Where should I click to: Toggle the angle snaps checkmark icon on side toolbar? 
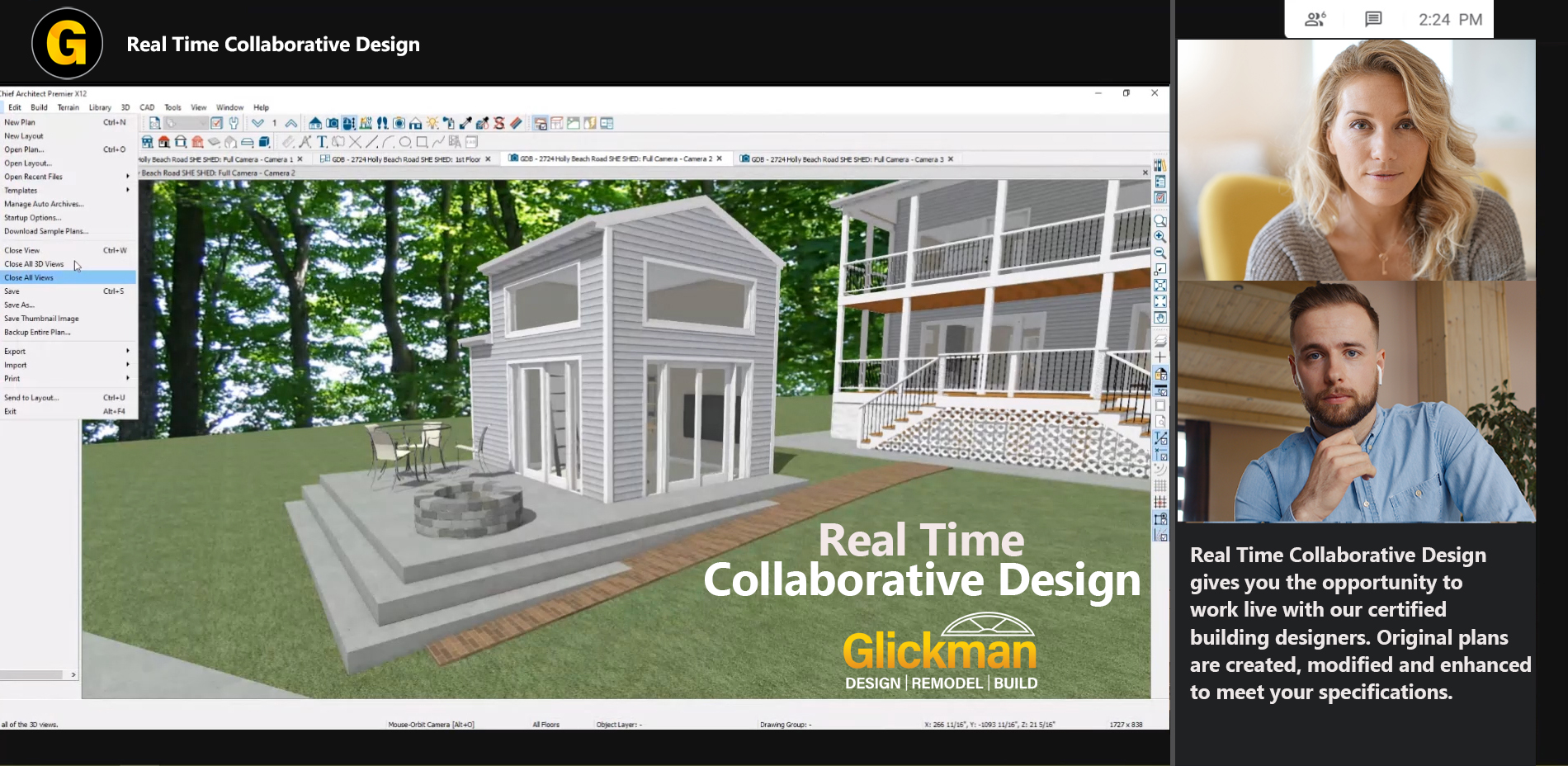point(1159,438)
